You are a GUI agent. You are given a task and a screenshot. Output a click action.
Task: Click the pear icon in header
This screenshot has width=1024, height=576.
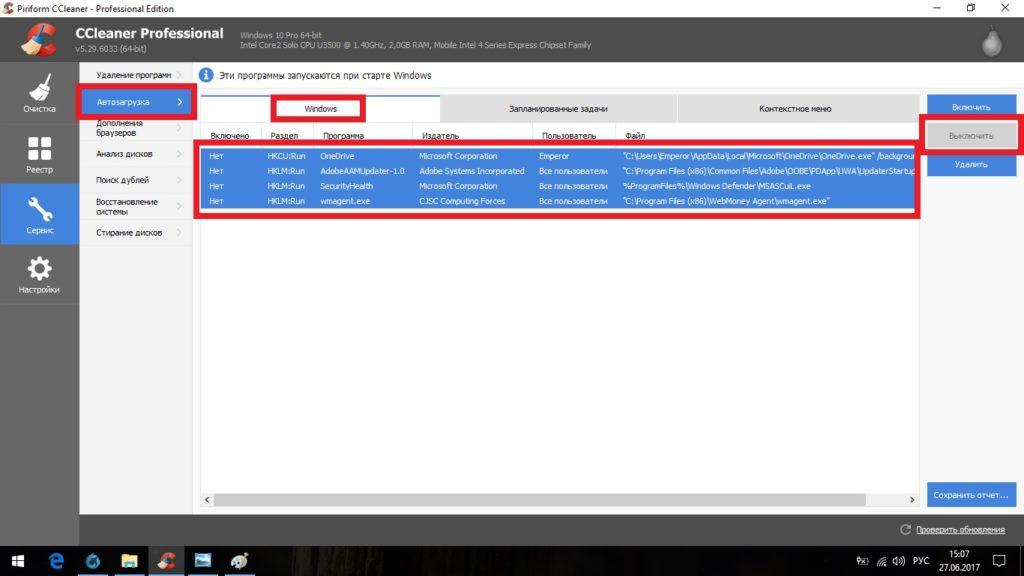(991, 42)
